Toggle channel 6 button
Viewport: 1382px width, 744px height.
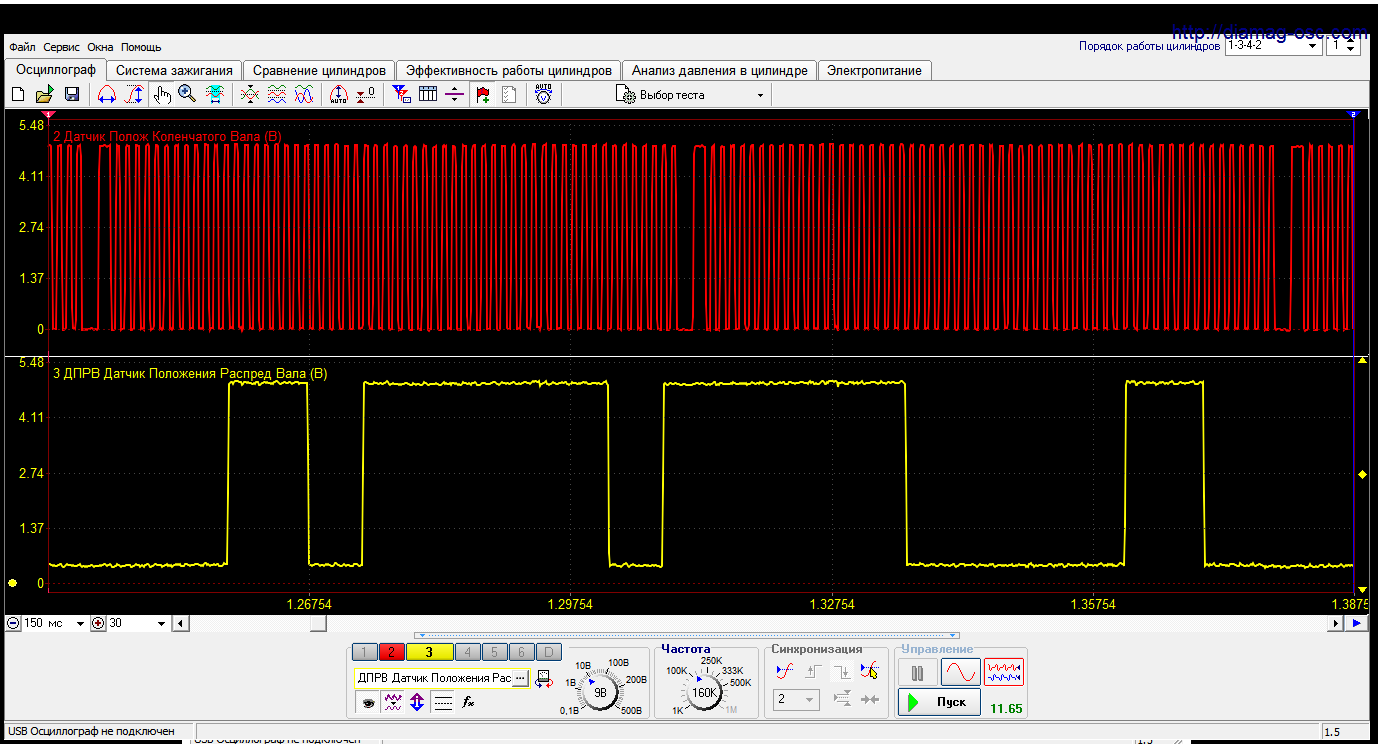(x=522, y=652)
